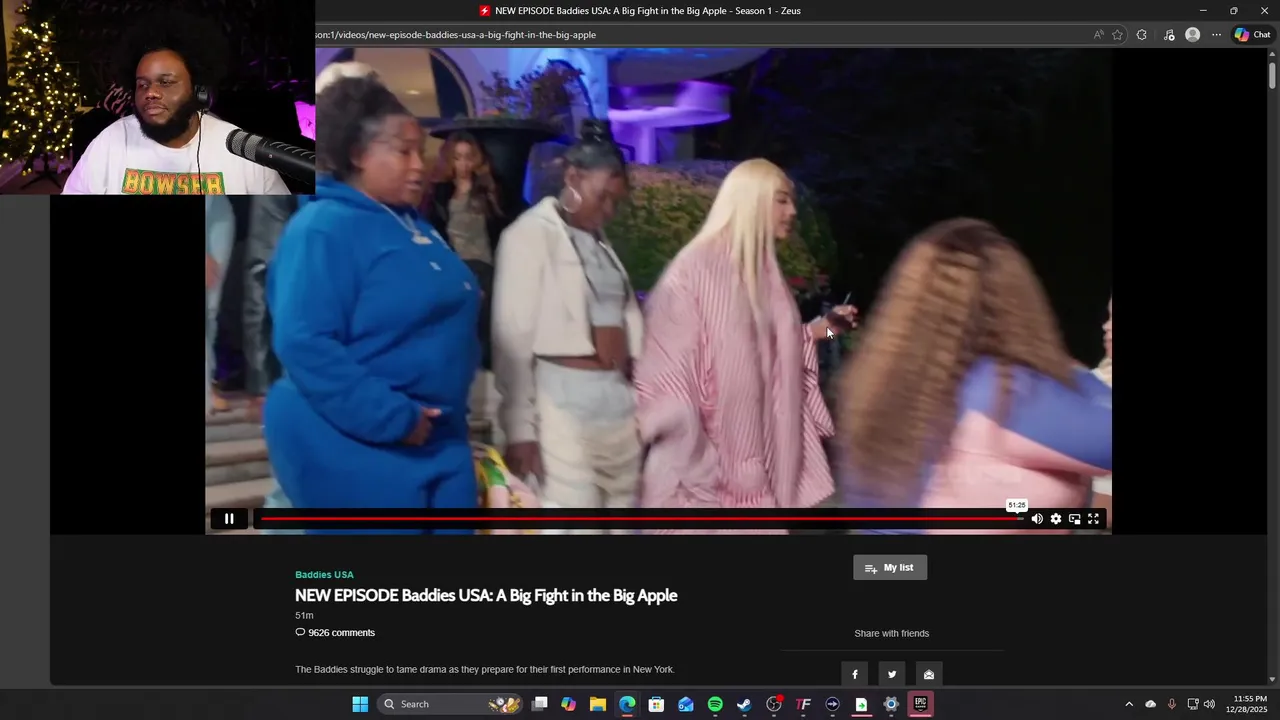This screenshot has height=720, width=1280.
Task: Click the address bar URL
Action: (x=456, y=35)
